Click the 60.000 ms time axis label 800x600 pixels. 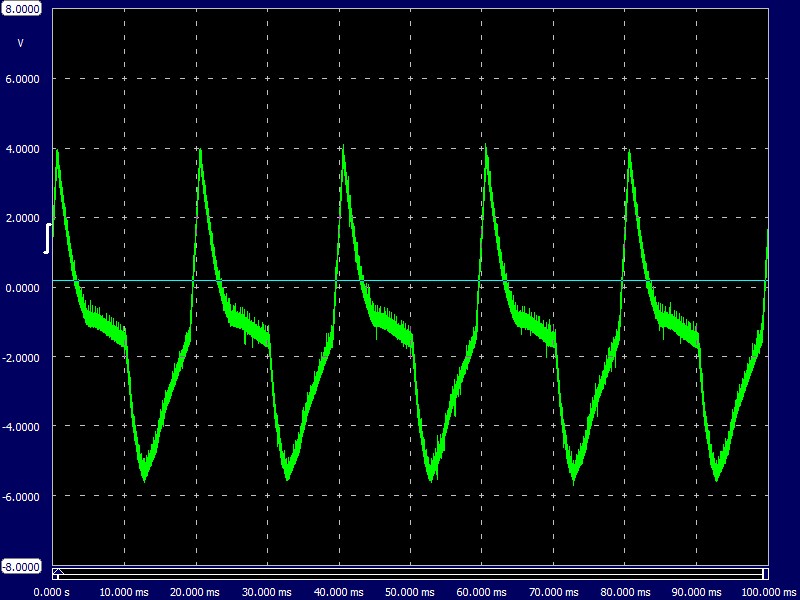click(x=482, y=592)
